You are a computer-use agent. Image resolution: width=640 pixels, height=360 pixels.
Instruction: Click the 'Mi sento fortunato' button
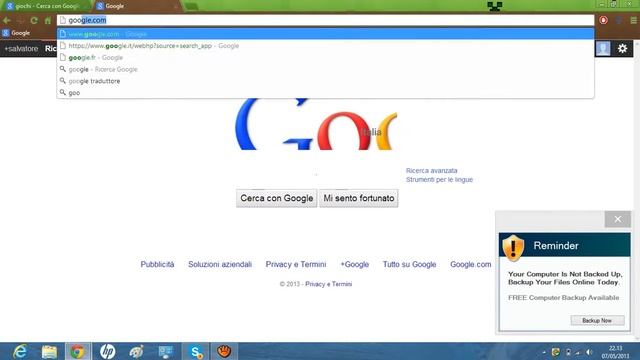(359, 198)
